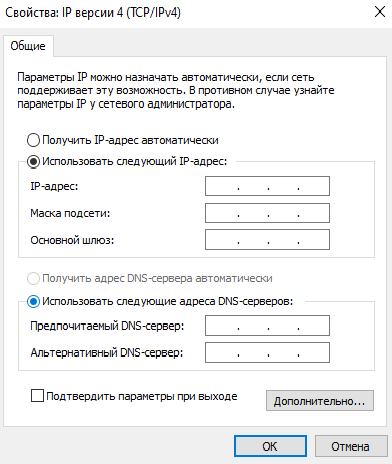392x464 pixels.
Task: Enable Подтвердить параметры при выходе checkbox
Action: 37,396
